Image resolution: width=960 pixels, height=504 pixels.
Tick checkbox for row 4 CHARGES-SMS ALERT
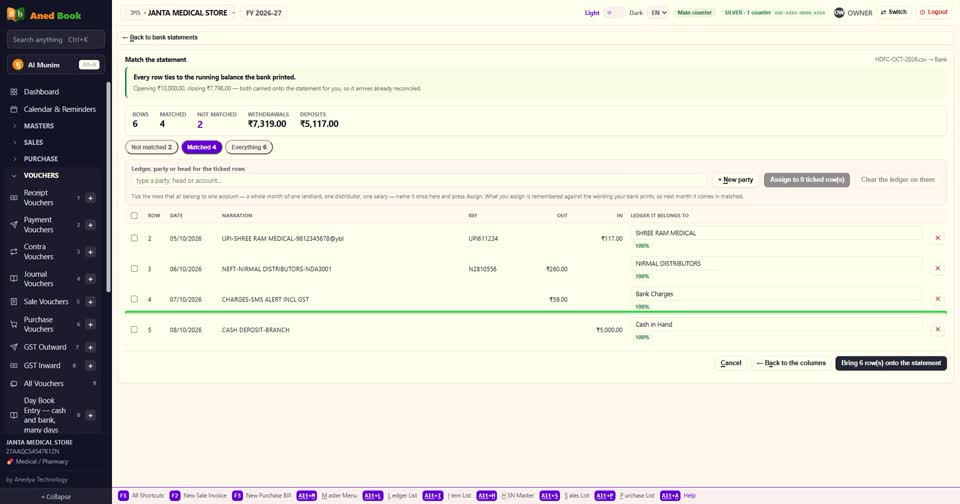(x=134, y=299)
